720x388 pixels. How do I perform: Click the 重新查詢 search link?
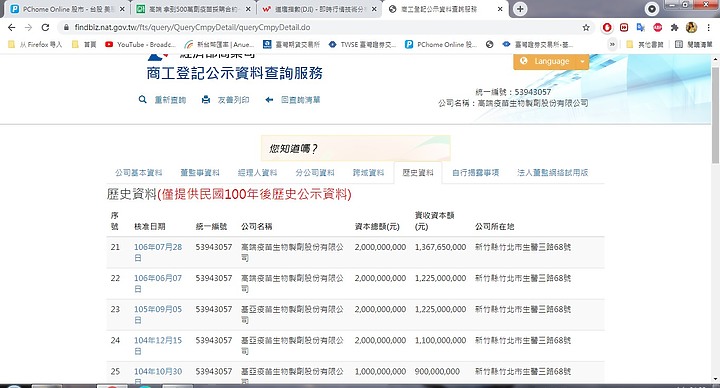point(163,100)
